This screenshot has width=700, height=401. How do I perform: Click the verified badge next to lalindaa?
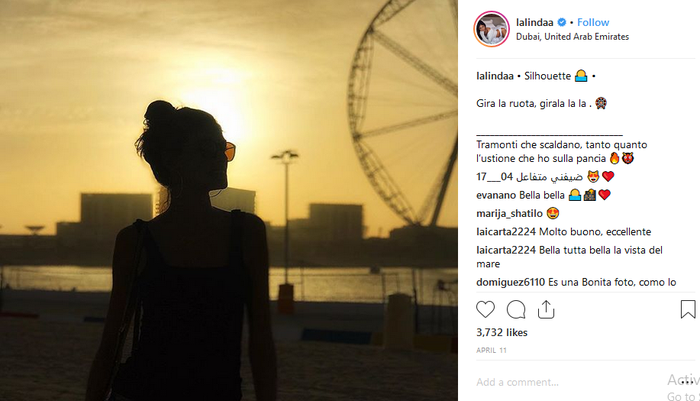(x=562, y=22)
